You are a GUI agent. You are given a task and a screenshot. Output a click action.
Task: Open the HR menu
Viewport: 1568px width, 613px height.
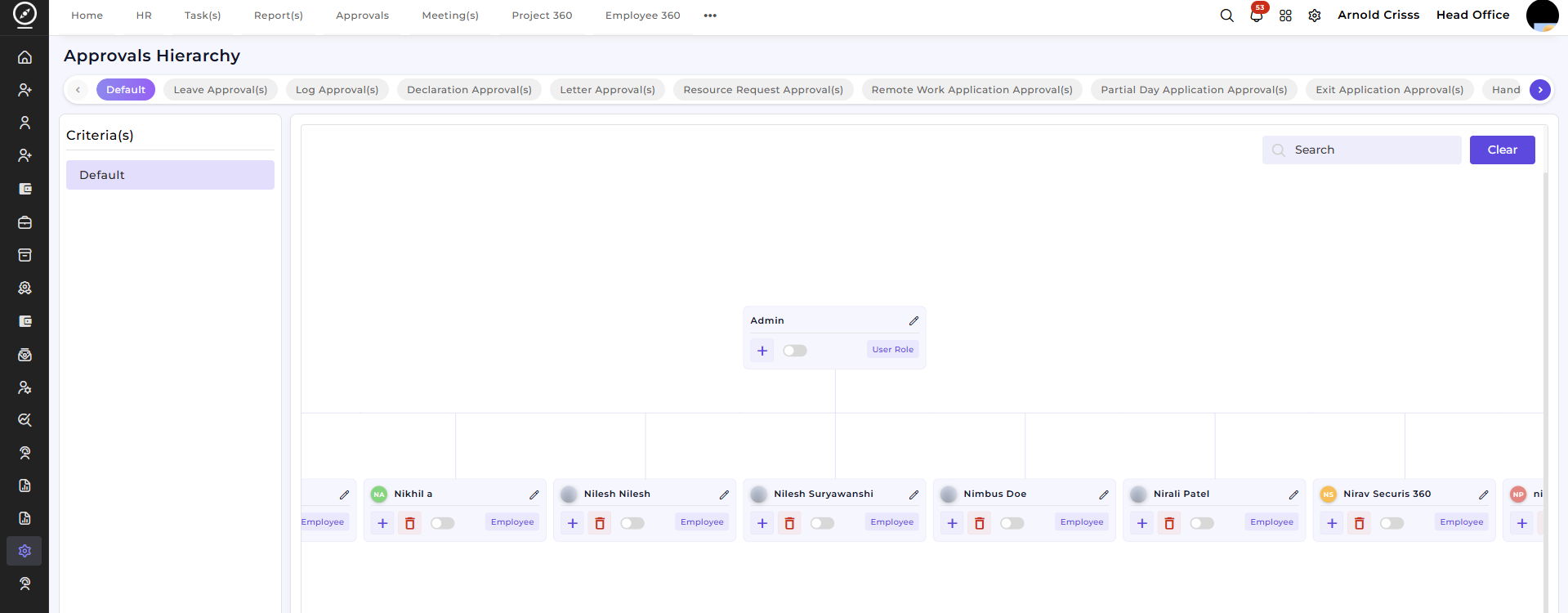[x=144, y=16]
